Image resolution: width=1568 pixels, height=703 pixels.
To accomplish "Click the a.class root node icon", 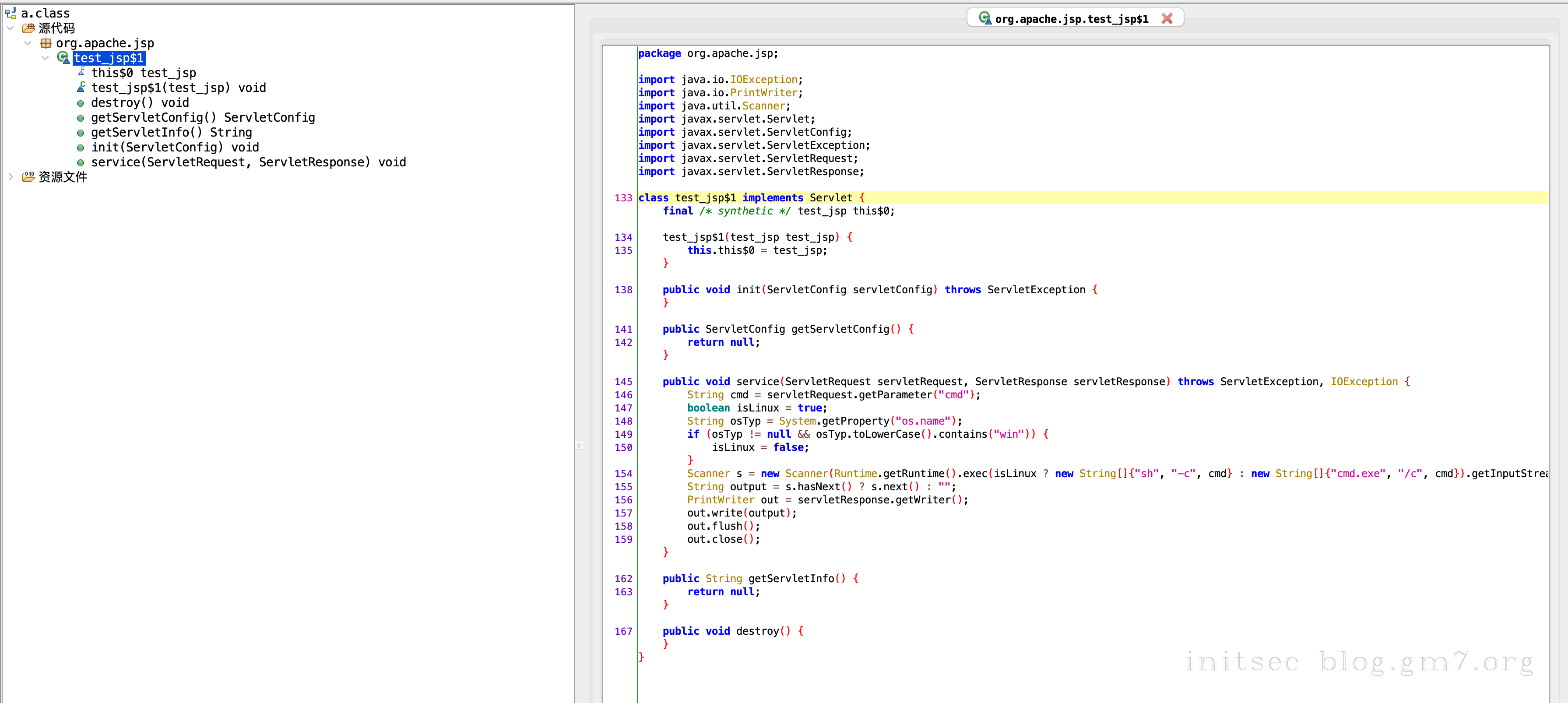I will click(x=11, y=13).
